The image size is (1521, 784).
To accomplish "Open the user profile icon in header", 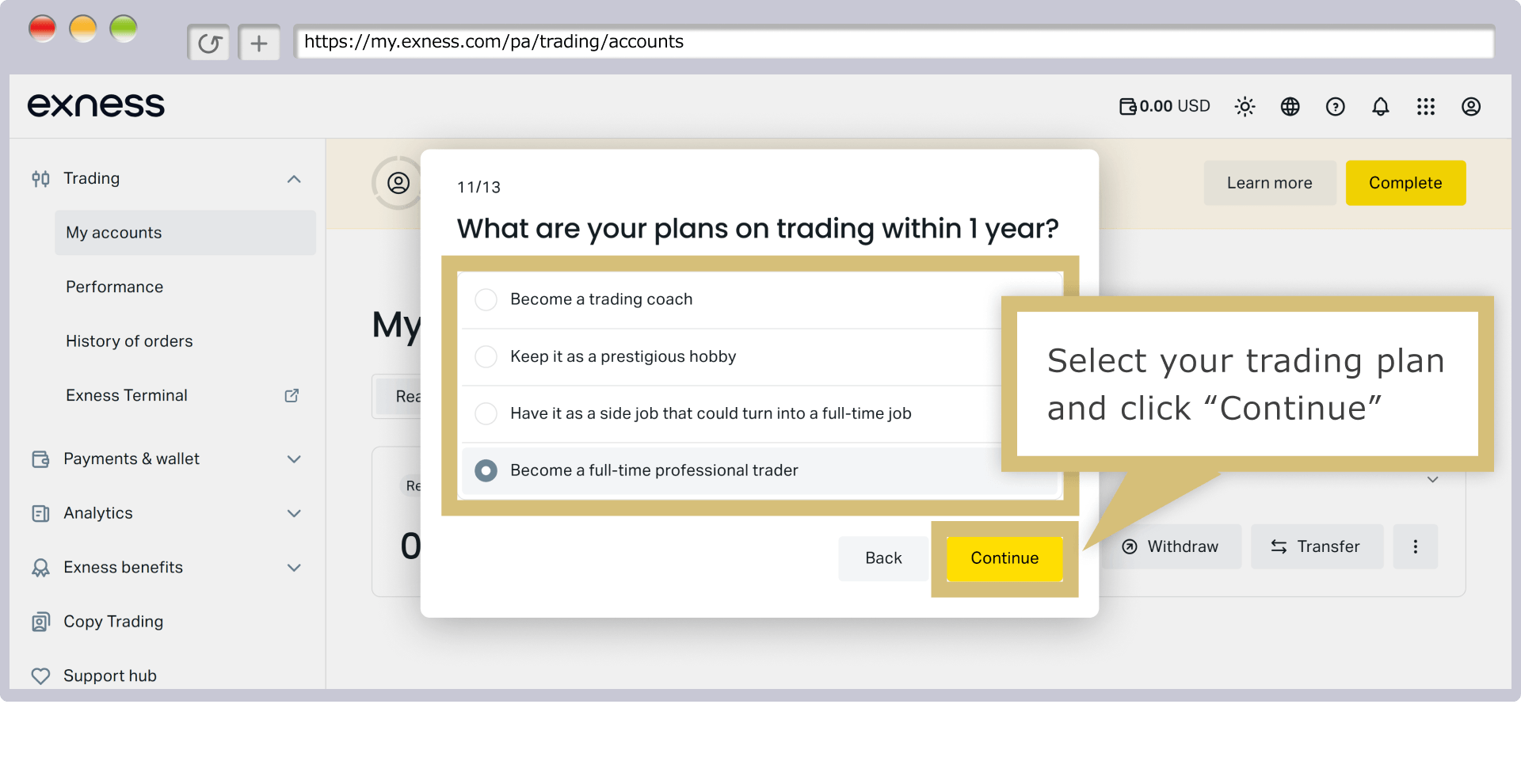I will click(x=1470, y=106).
